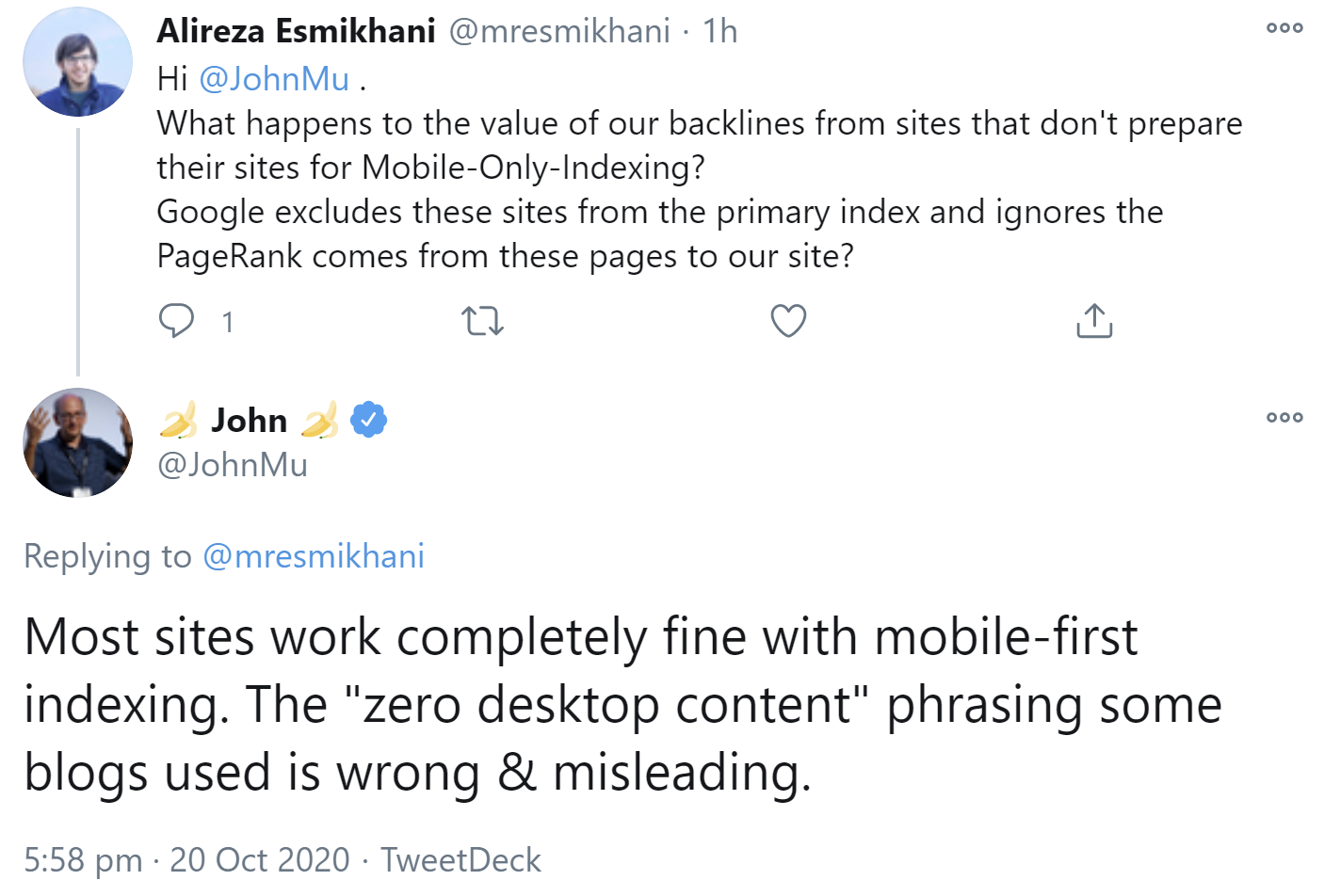The width and height of the screenshot is (1324, 896).
Task: Open the reply icon on Alireza's tweet
Action: coord(177,321)
